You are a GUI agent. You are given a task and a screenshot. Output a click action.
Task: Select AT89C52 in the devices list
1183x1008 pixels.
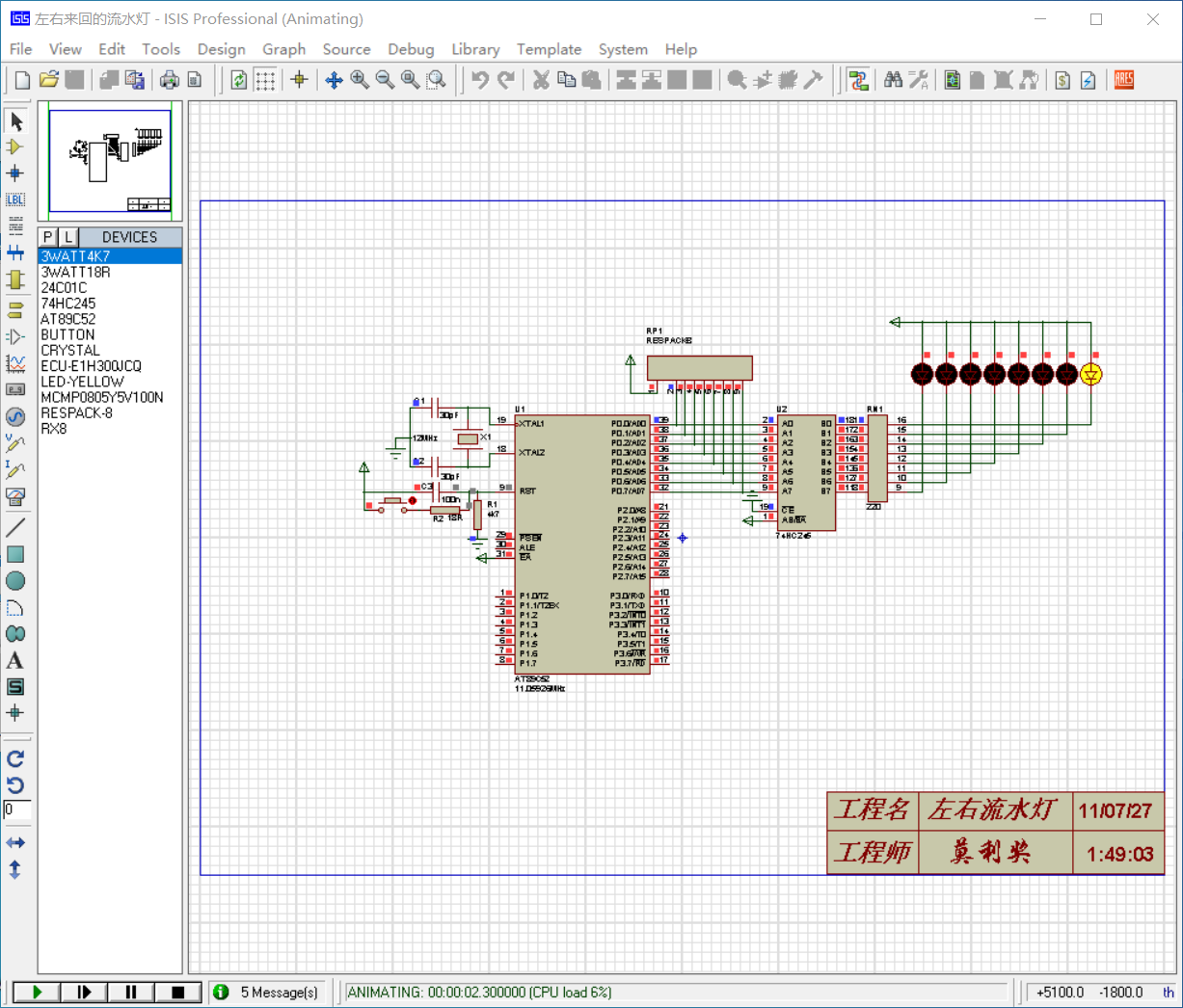click(x=68, y=319)
